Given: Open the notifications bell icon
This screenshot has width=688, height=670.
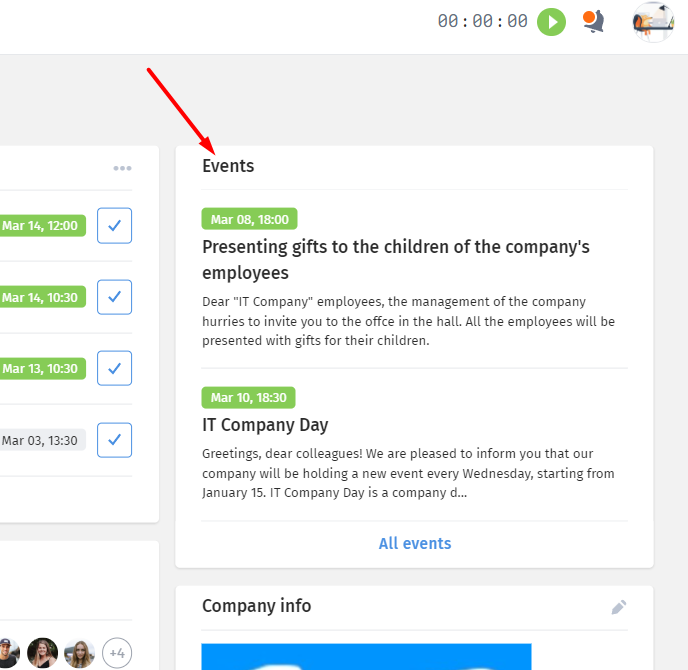Looking at the screenshot, I should (594, 21).
